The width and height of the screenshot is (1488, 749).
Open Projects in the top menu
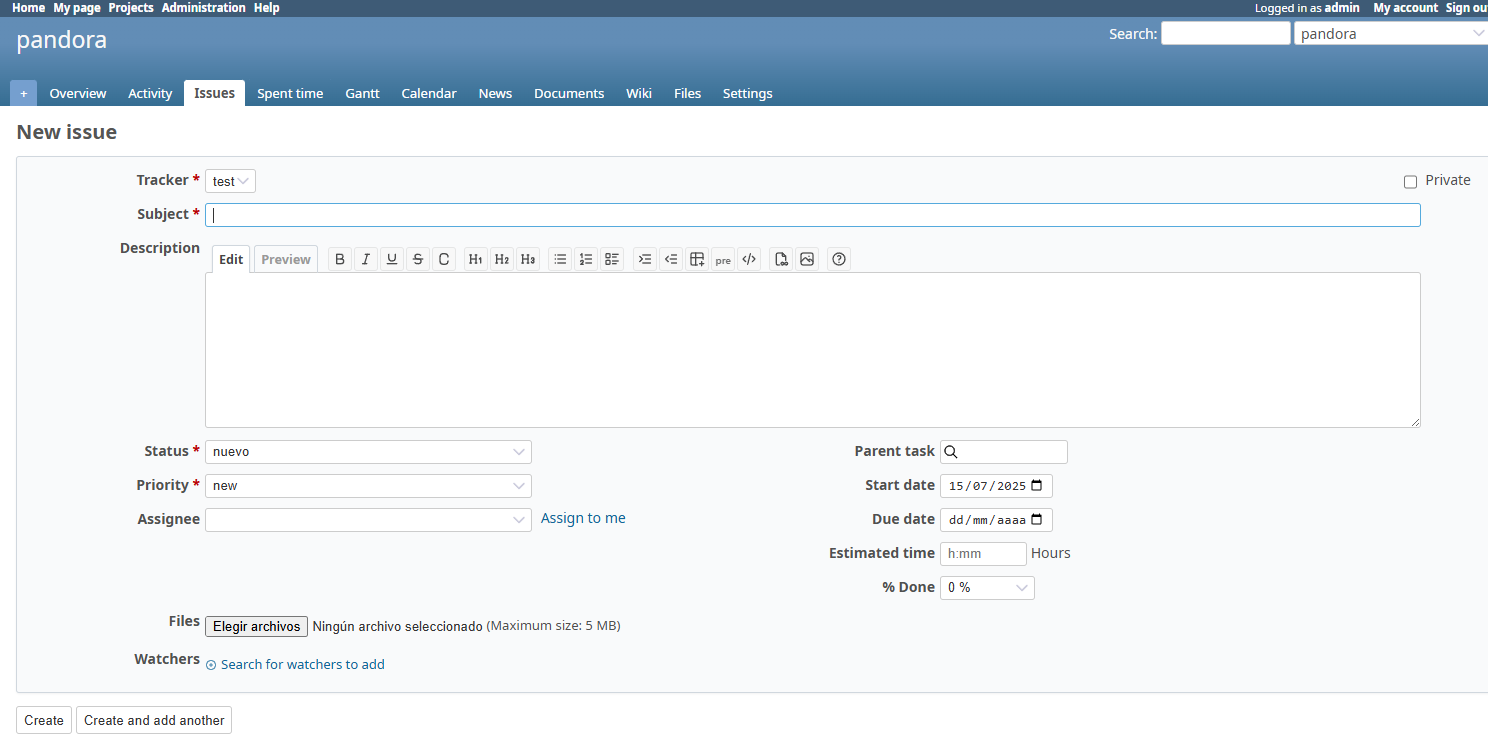[x=131, y=7]
